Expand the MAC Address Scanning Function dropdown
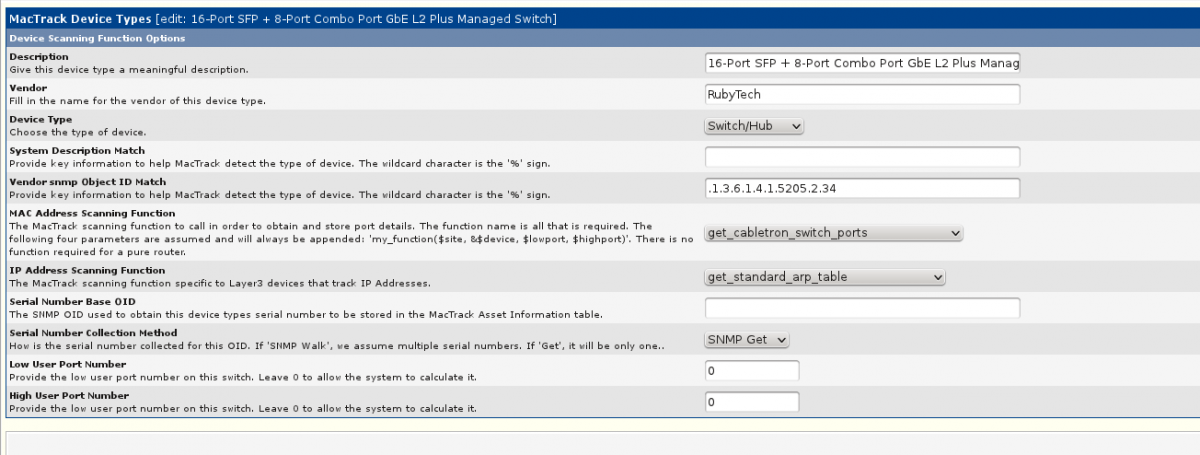Viewport: 1200px width, 455px height. (833, 233)
